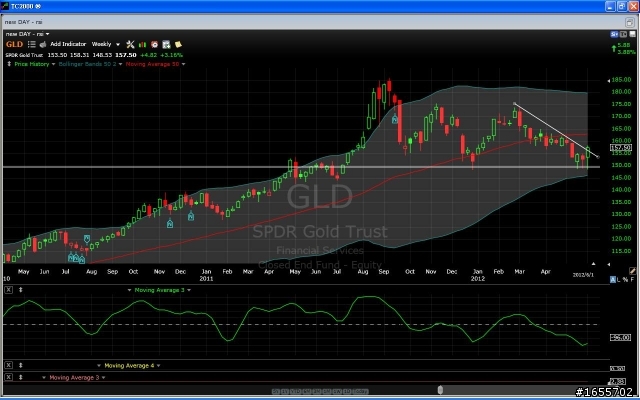
Task: Open the yellow sticky note icon
Action: (178, 44)
